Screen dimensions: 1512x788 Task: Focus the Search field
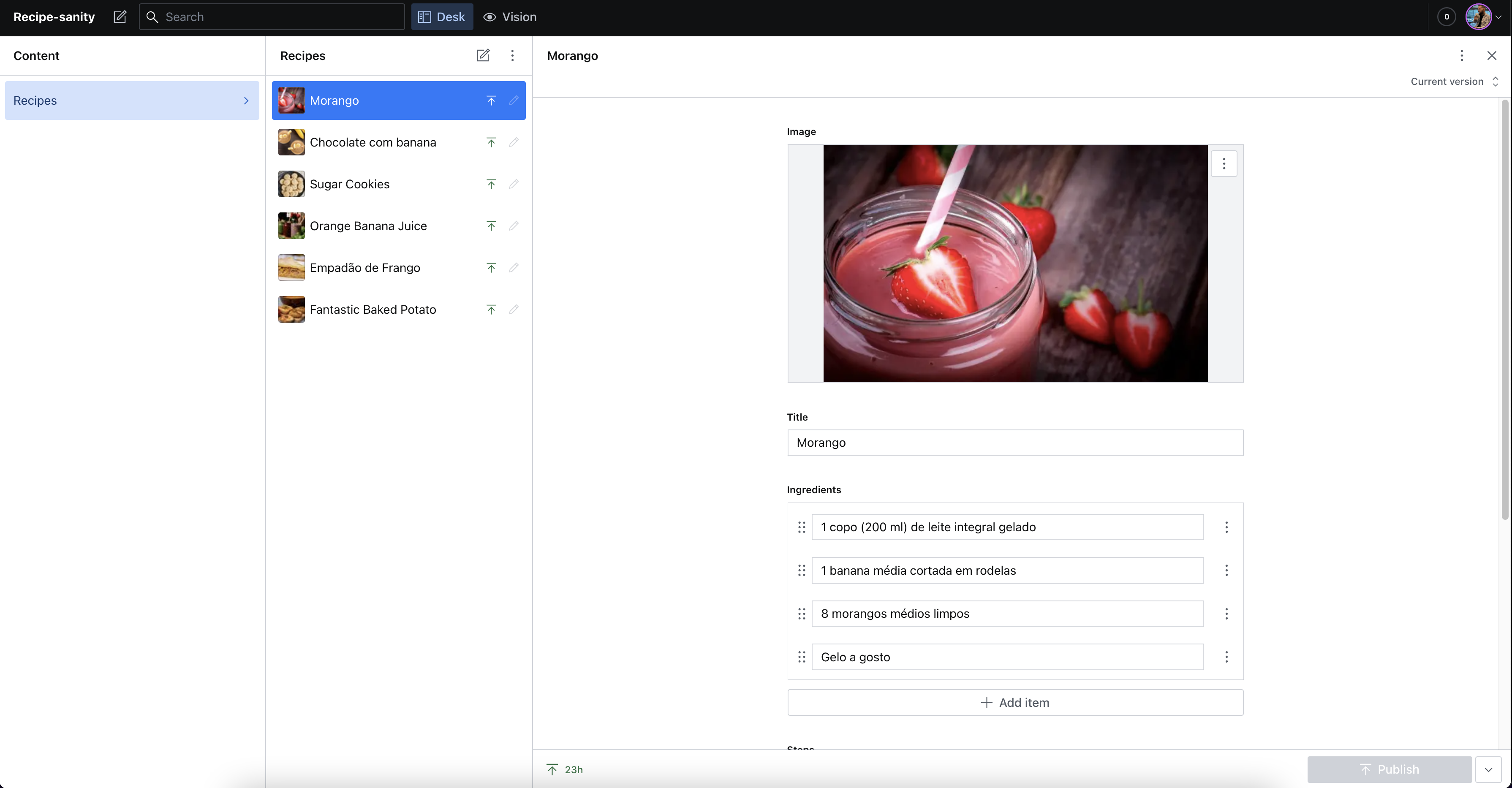(272, 17)
